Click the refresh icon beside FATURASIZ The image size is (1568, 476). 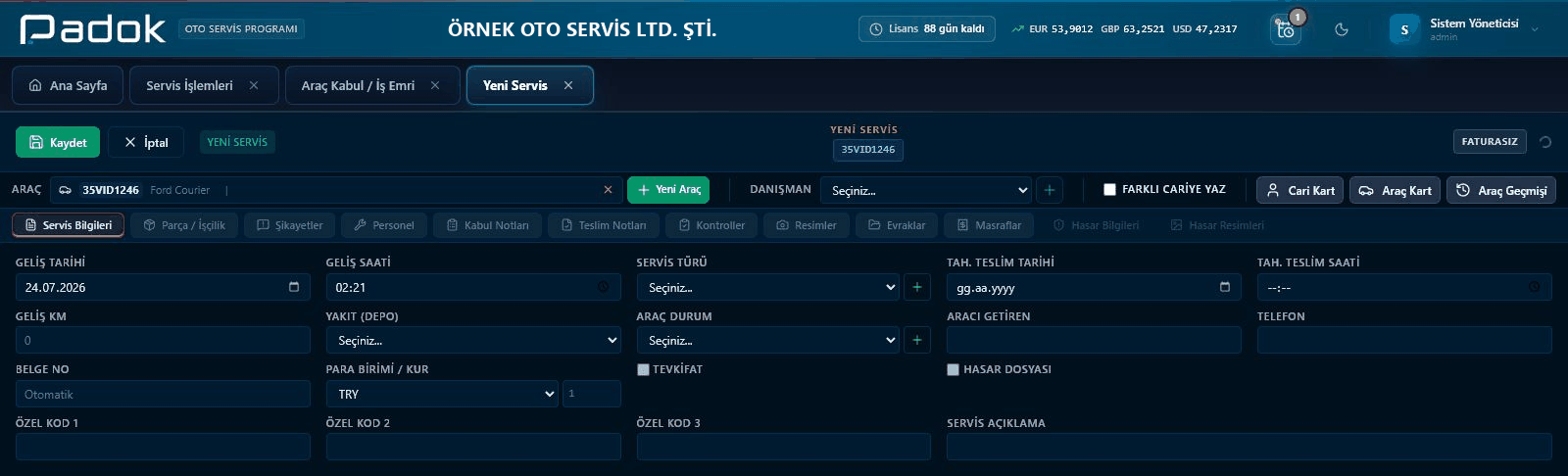(x=1545, y=142)
